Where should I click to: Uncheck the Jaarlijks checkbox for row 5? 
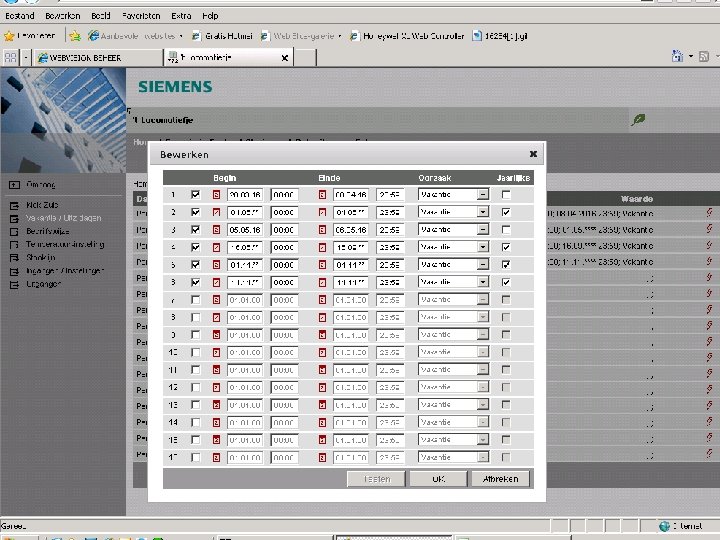(x=506, y=265)
